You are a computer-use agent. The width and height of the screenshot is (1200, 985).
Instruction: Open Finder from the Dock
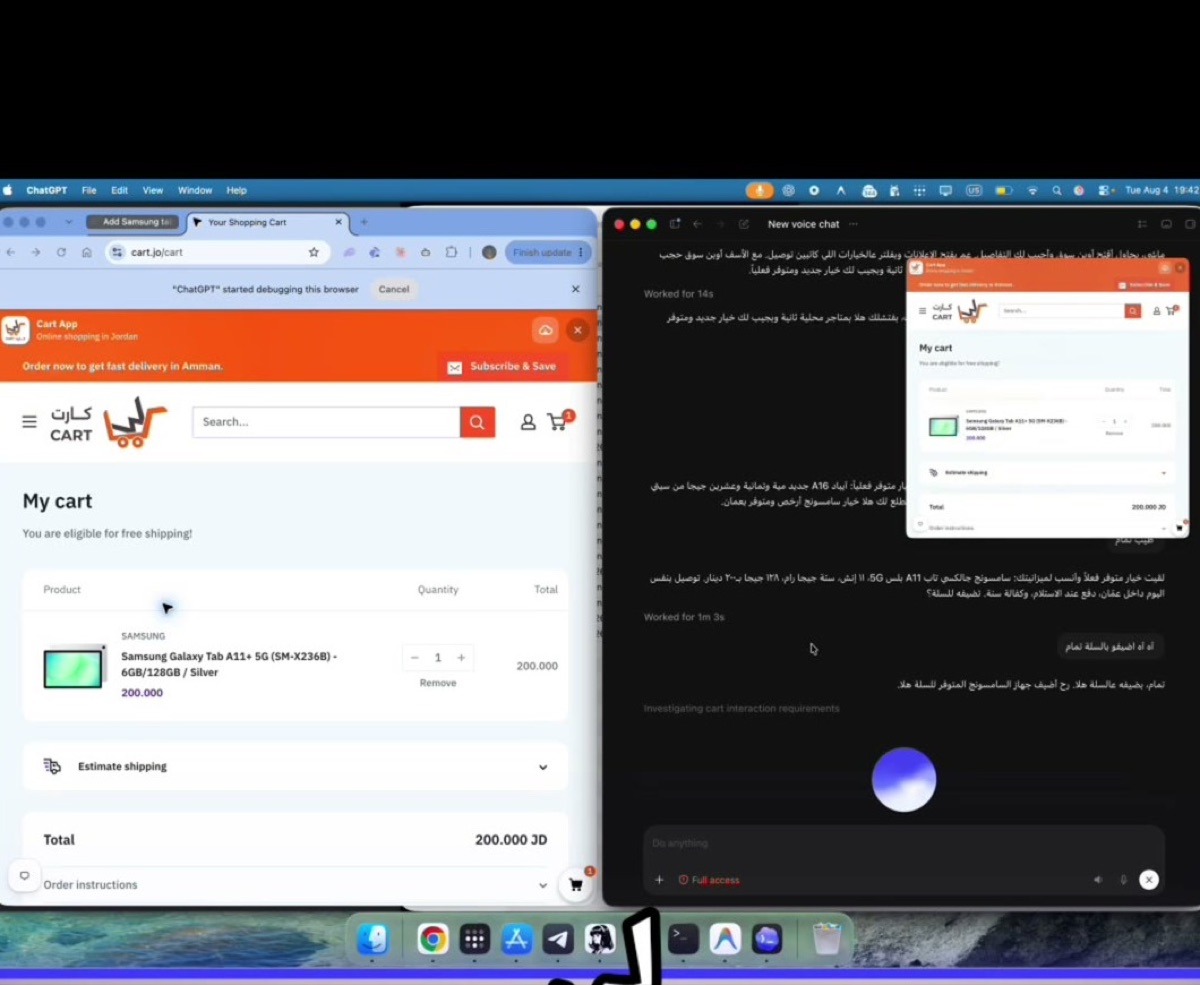(x=372, y=938)
